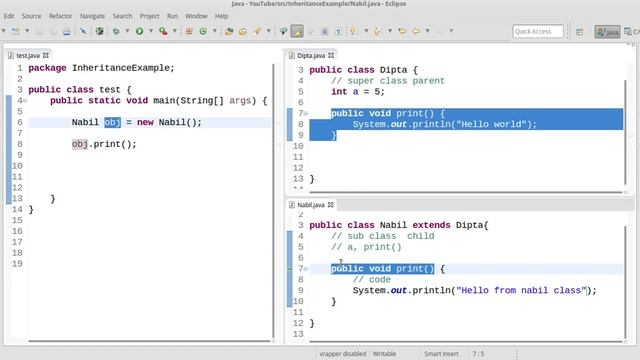
Task: Click the Skip All Breakpoints icon
Action: click(99, 31)
